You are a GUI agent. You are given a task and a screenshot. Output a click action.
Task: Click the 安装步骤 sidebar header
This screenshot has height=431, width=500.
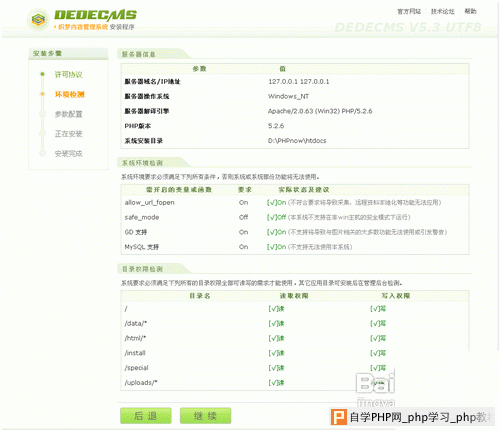(47, 53)
